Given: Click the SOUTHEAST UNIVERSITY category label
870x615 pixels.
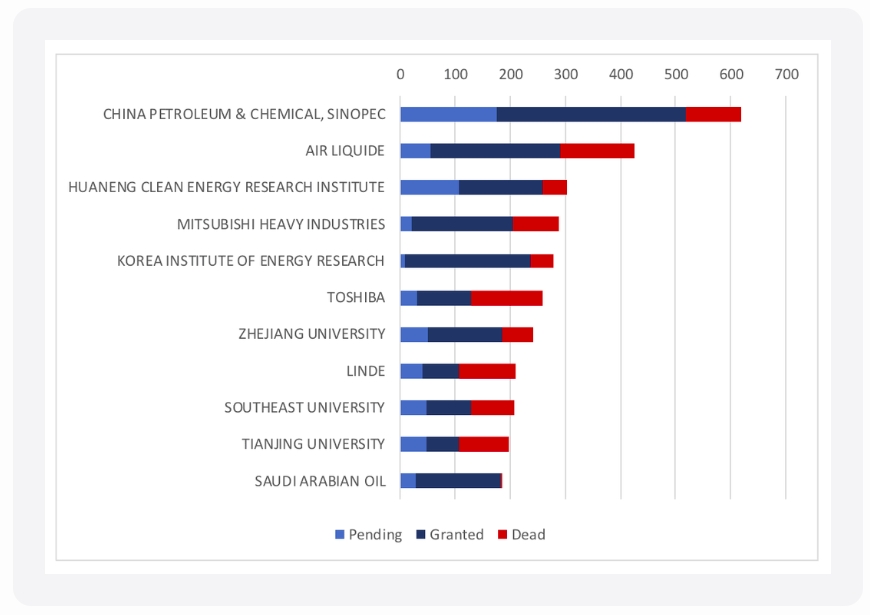Looking at the screenshot, I should pos(304,407).
